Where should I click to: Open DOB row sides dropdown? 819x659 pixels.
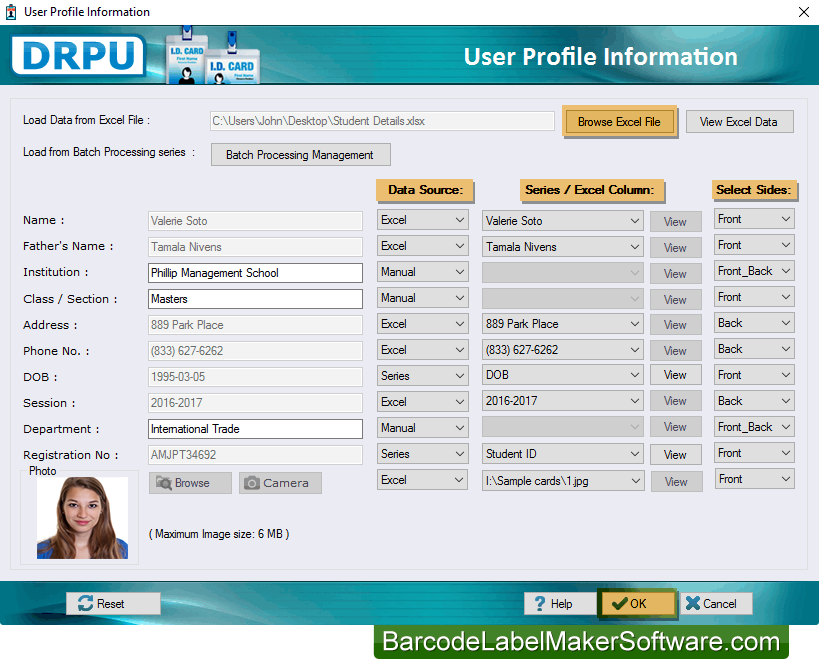pos(754,375)
